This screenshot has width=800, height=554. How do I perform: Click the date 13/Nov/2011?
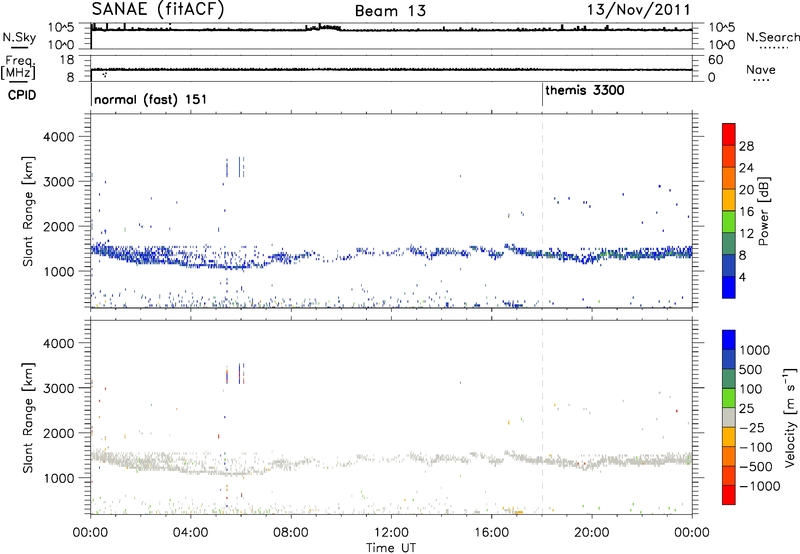[638, 10]
